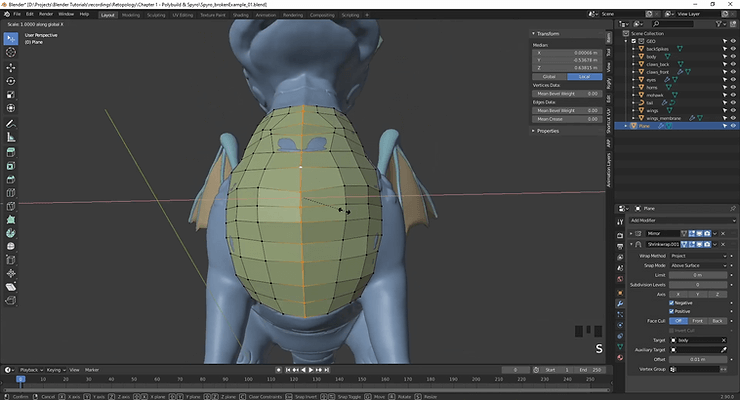
Task: Open the Keying dropdown
Action: tap(56, 370)
